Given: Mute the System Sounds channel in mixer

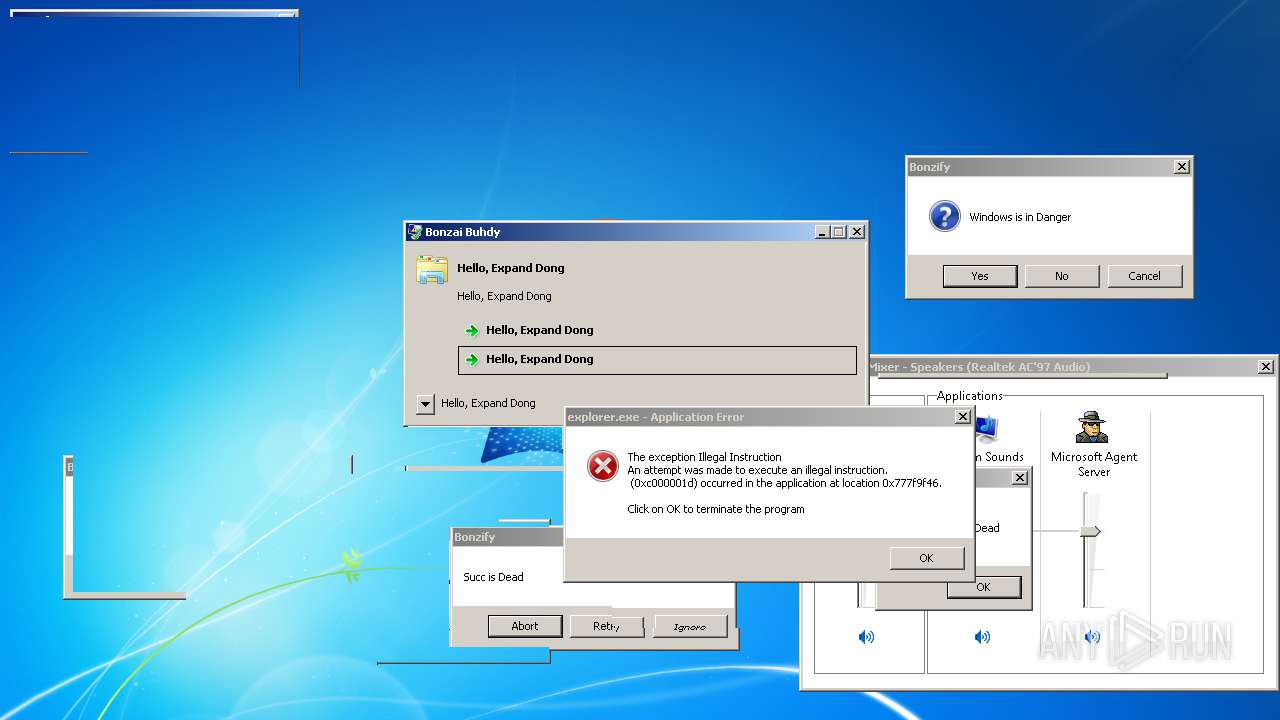Looking at the screenshot, I should (982, 637).
